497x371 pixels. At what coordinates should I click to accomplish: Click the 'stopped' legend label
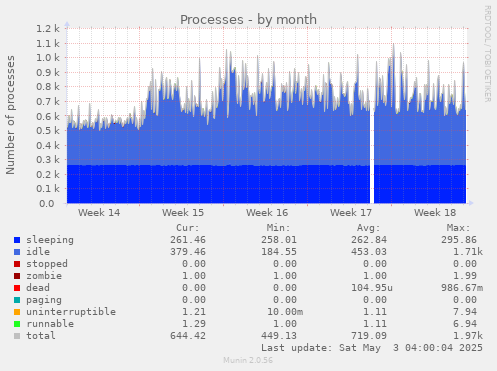(47, 264)
